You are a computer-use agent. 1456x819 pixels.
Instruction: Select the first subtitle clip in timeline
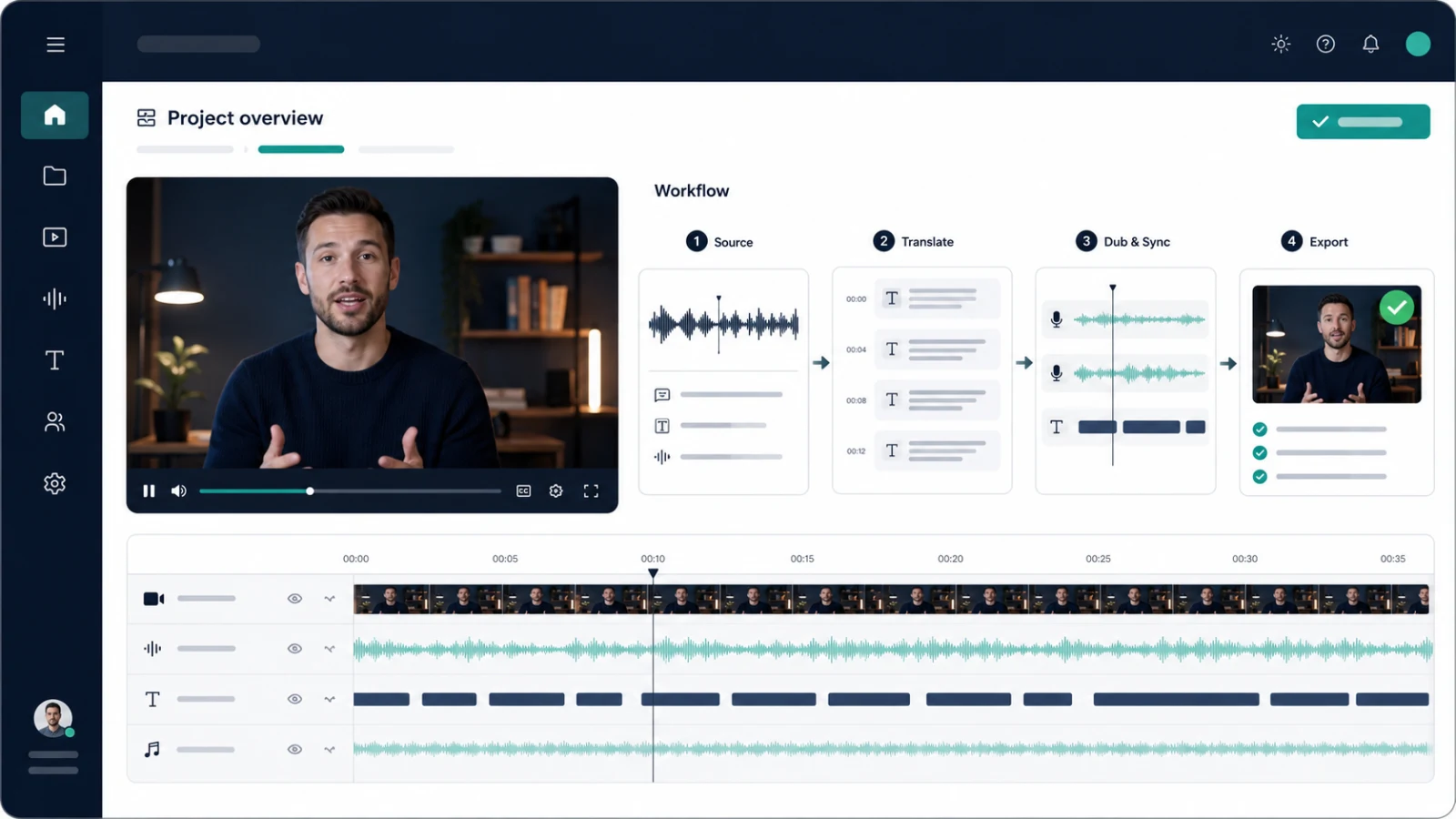(381, 699)
